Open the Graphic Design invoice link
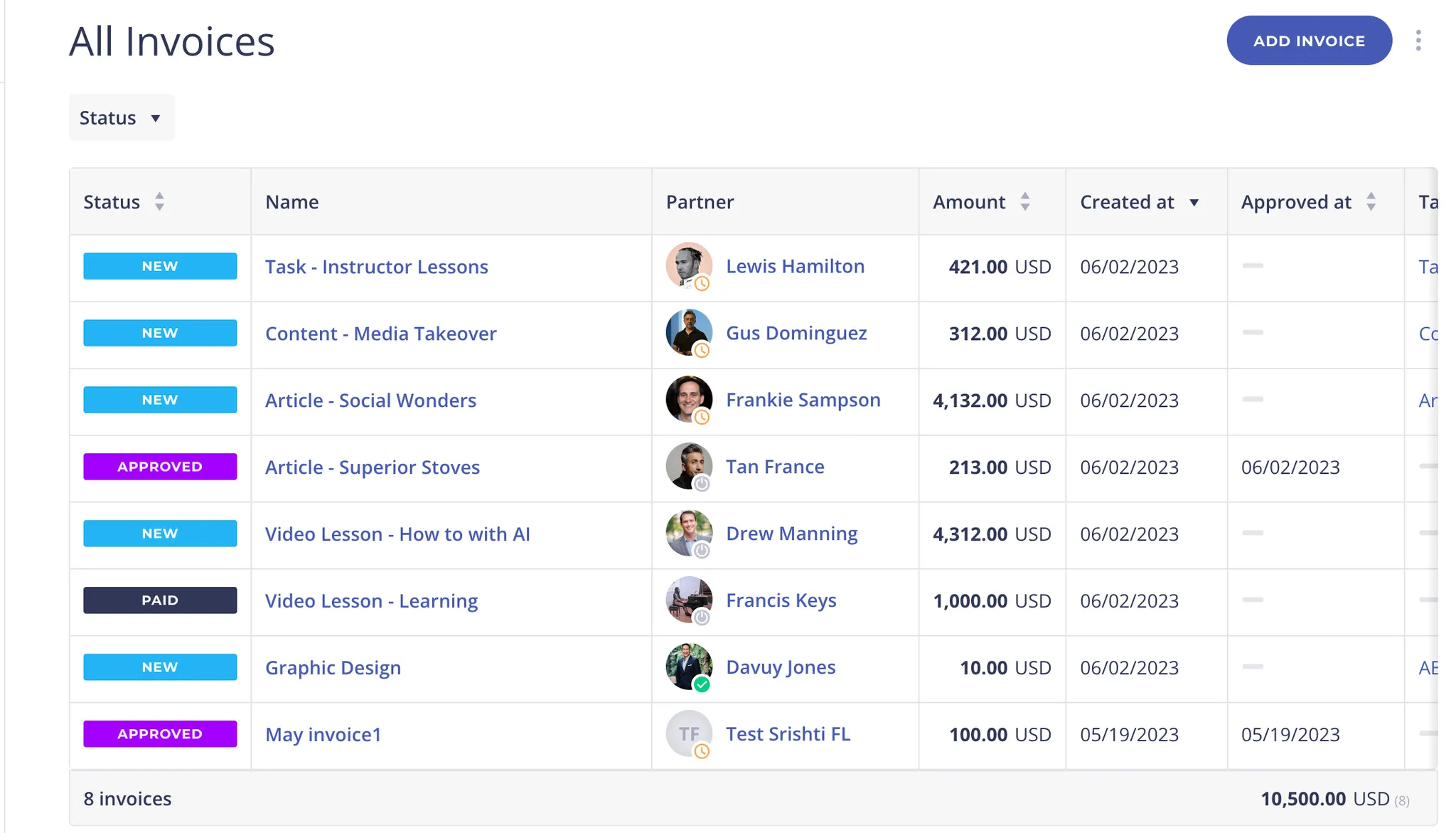 [333, 668]
